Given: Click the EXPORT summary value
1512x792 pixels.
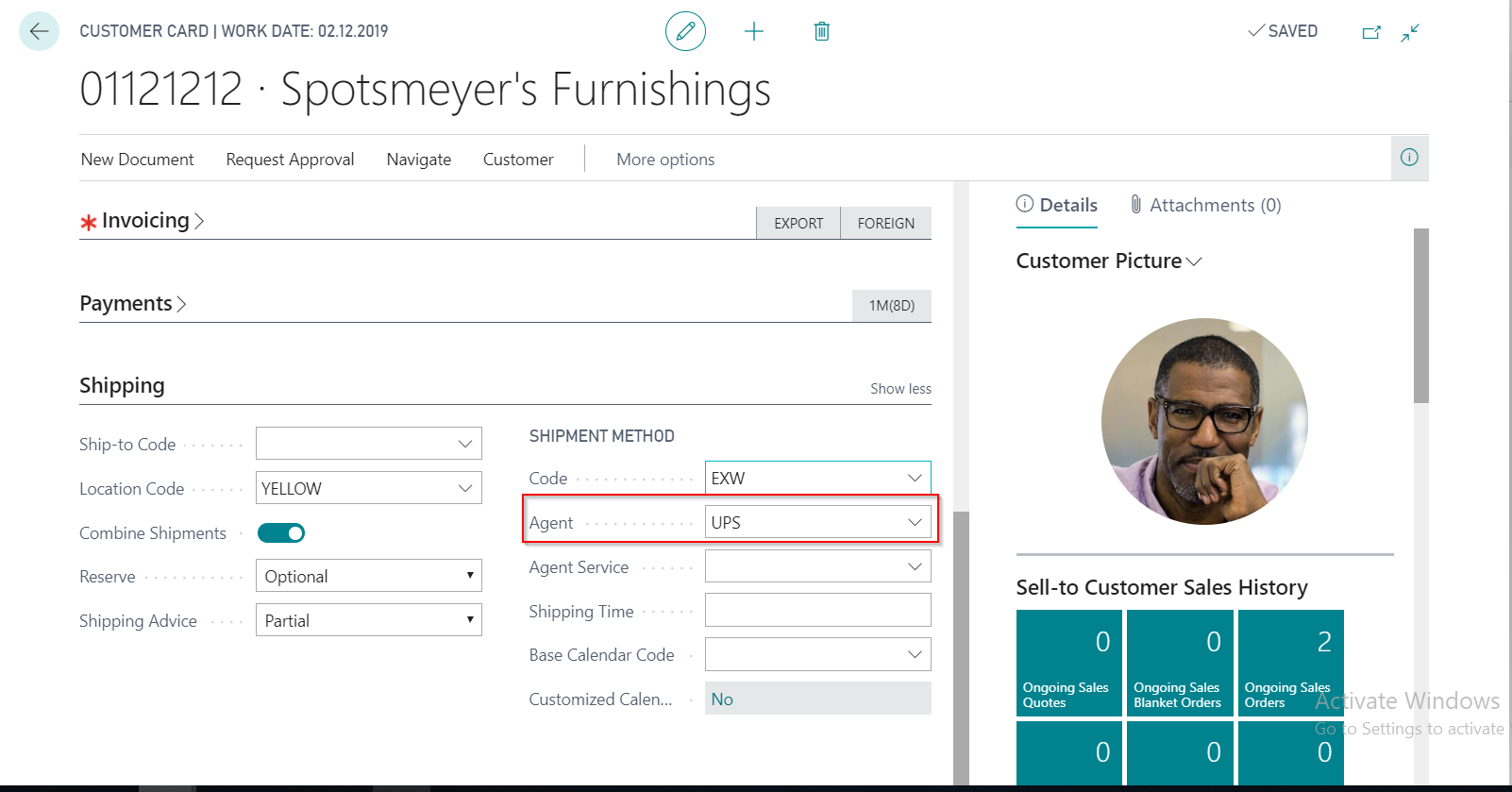Looking at the screenshot, I should (798, 224).
